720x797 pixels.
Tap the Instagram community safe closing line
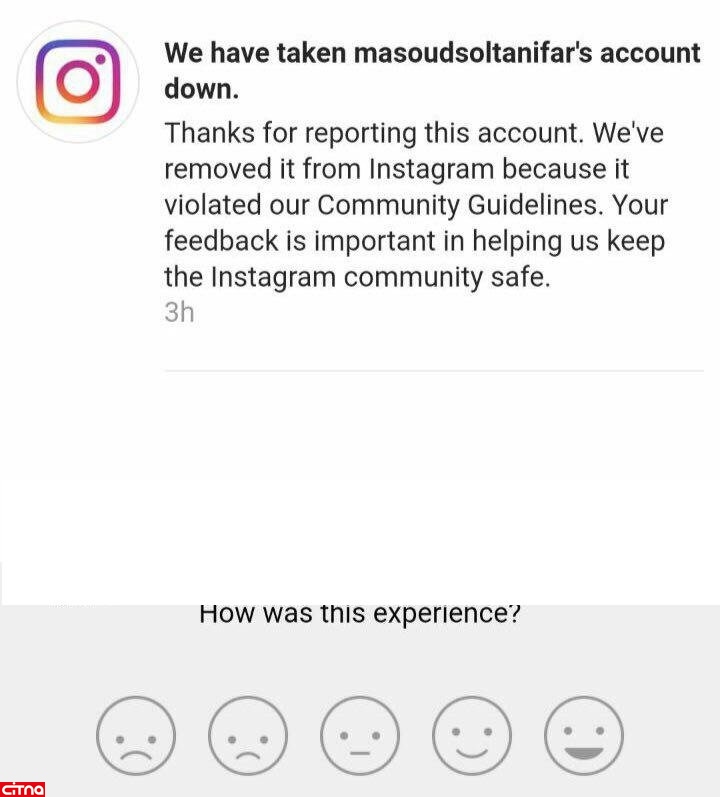pyautogui.click(x=357, y=278)
